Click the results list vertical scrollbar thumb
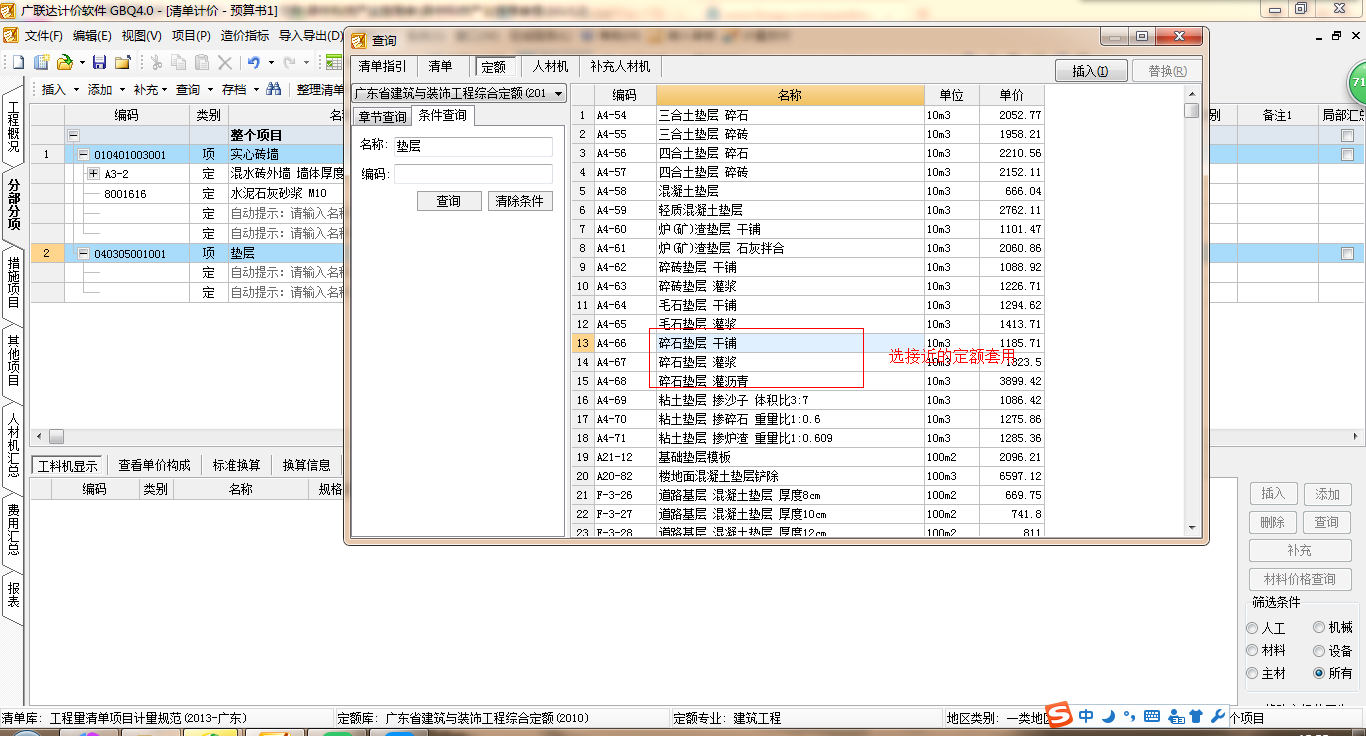Image resolution: width=1366 pixels, height=736 pixels. 1191,111
